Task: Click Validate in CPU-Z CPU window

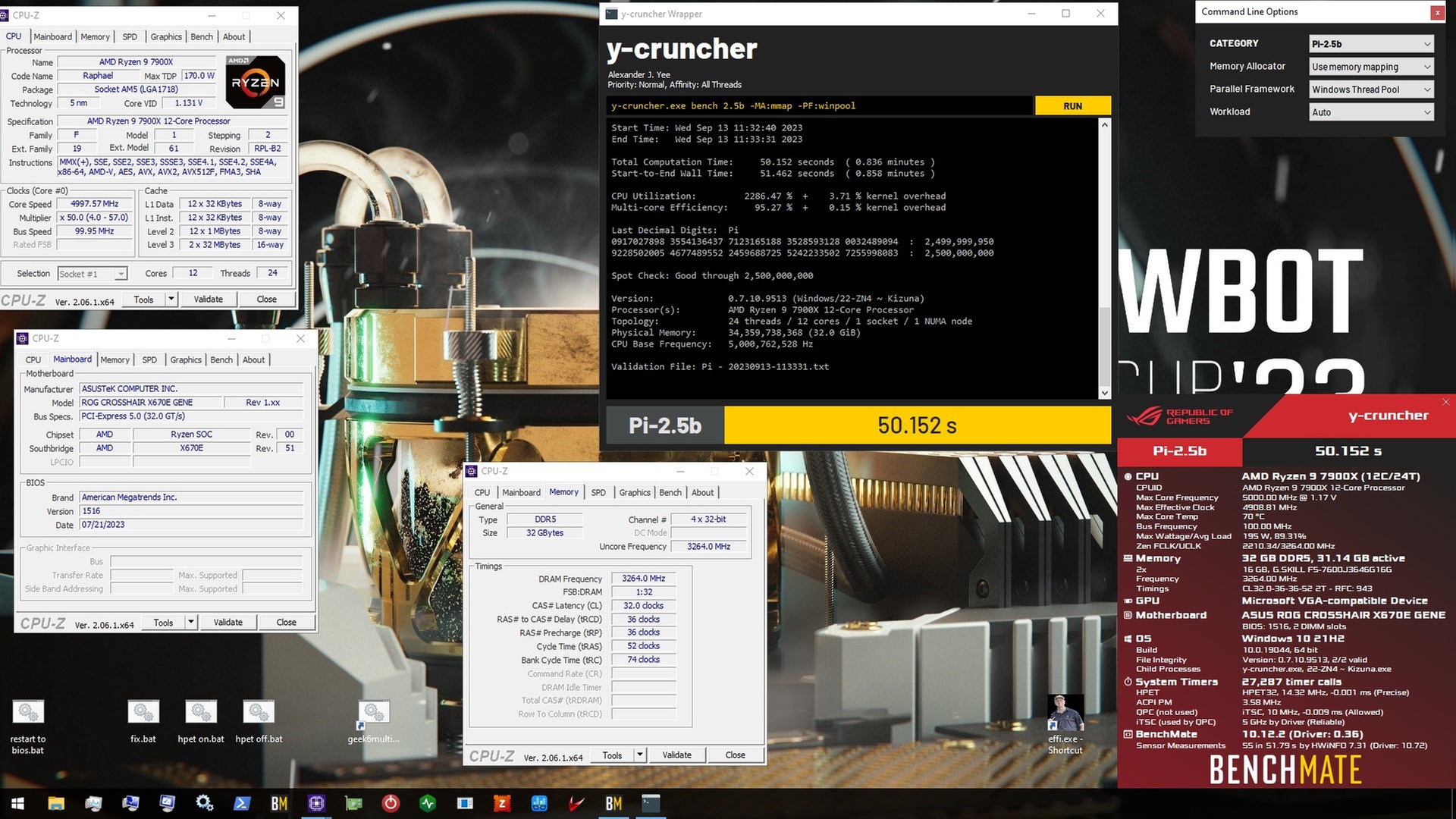Action: pyautogui.click(x=209, y=299)
